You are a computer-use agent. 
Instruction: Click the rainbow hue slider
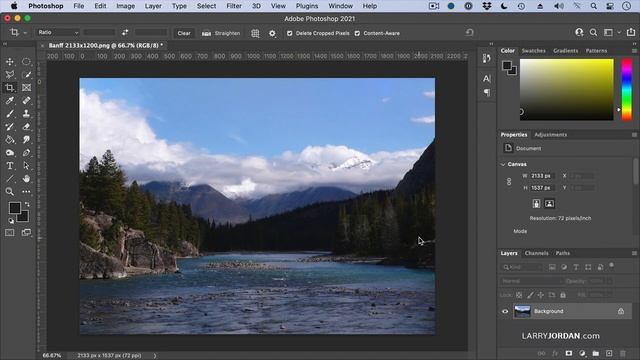pos(627,90)
